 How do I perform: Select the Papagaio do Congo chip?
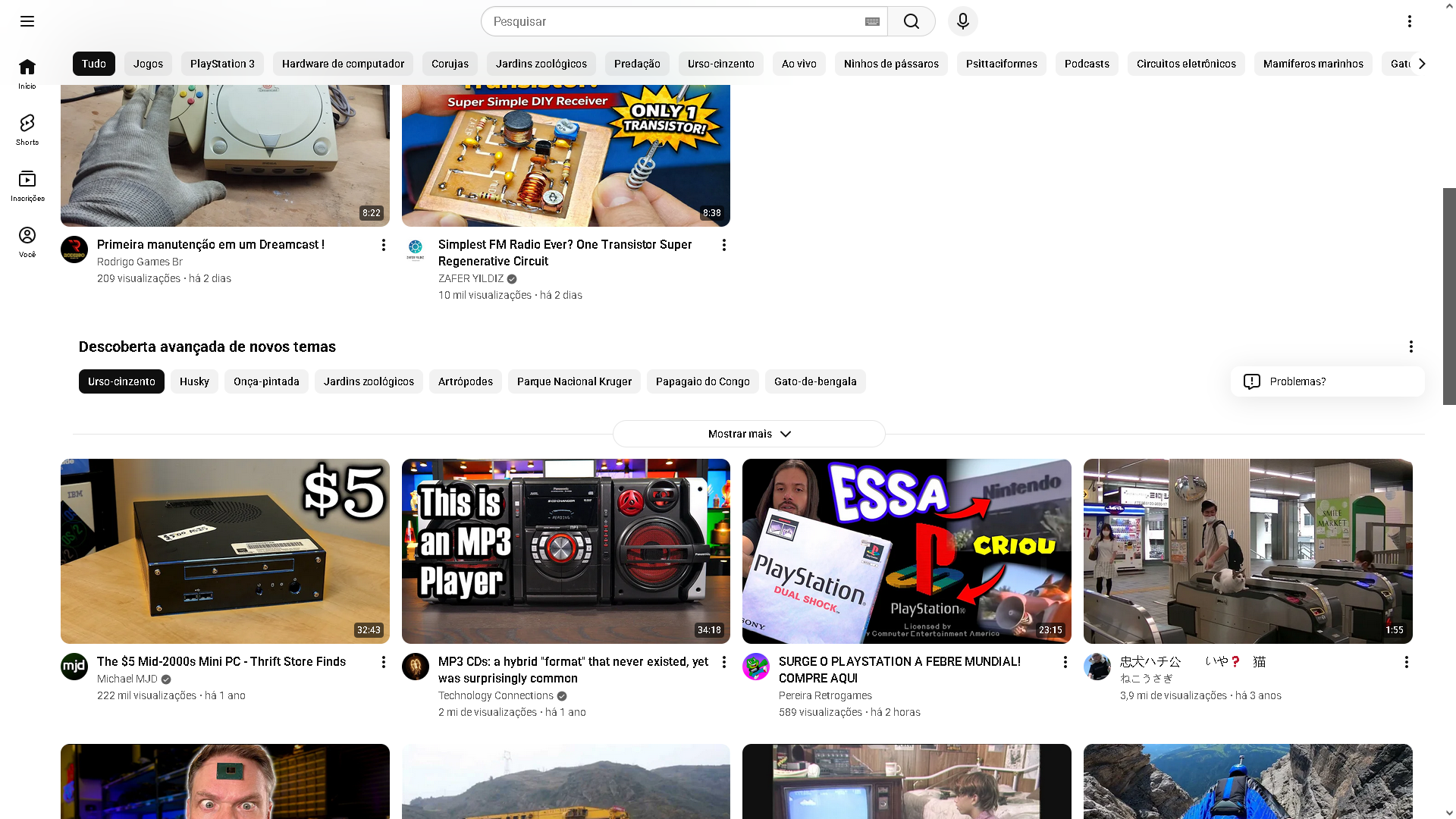[702, 381]
